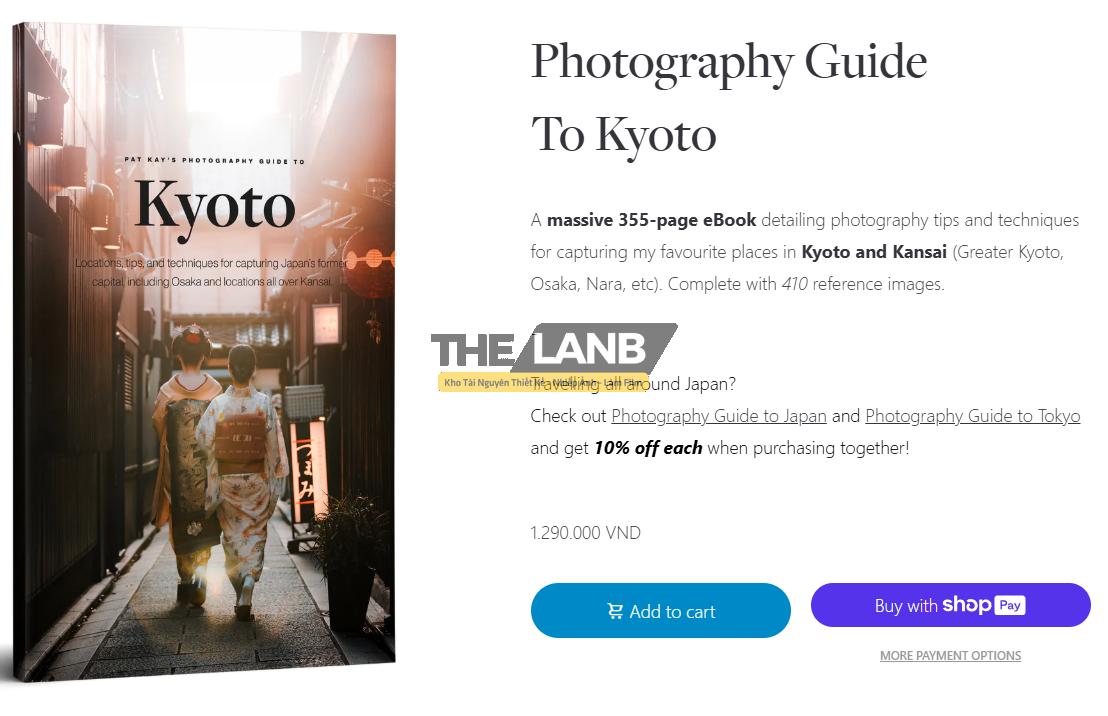Open the Photography Guide to Tokyo link
Viewport: 1108px width, 716px height.
972,416
